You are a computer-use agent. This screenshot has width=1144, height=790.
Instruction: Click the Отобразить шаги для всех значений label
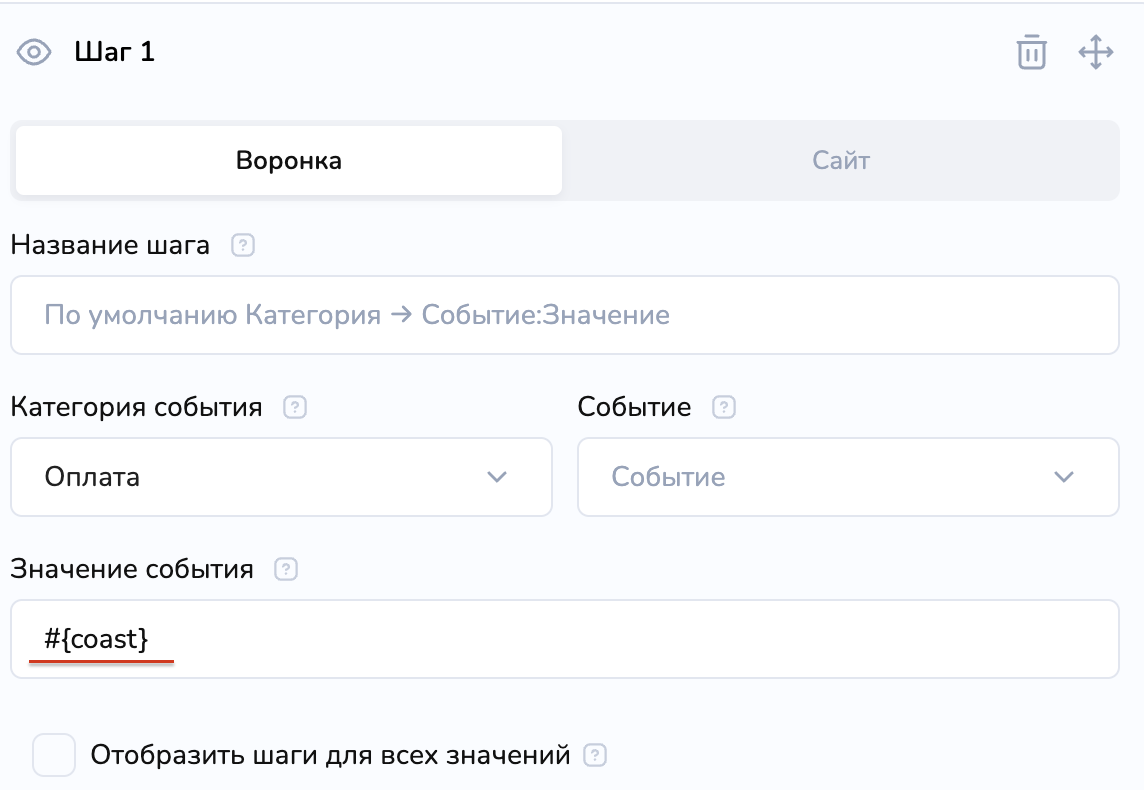click(x=330, y=755)
